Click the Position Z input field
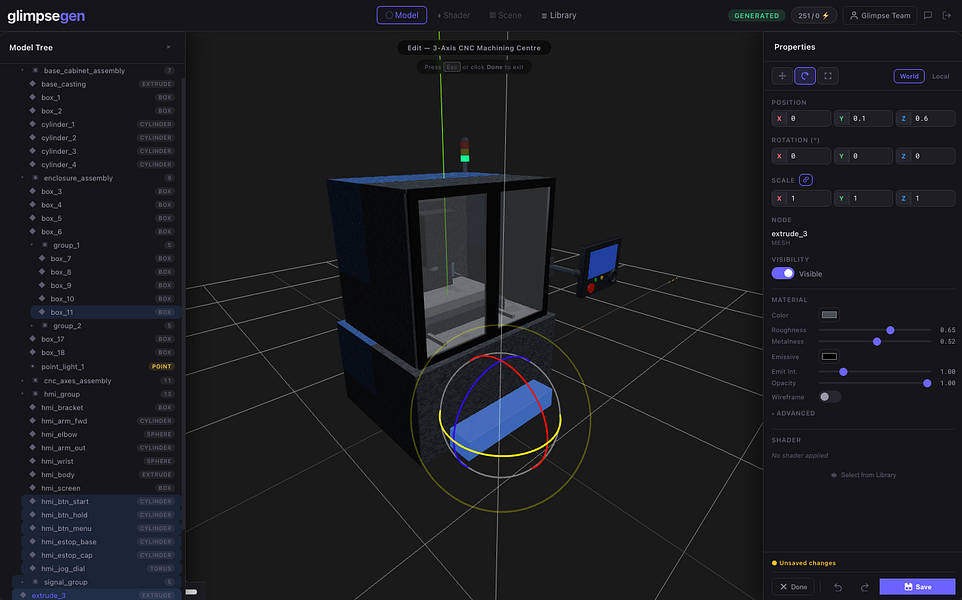 (x=925, y=118)
